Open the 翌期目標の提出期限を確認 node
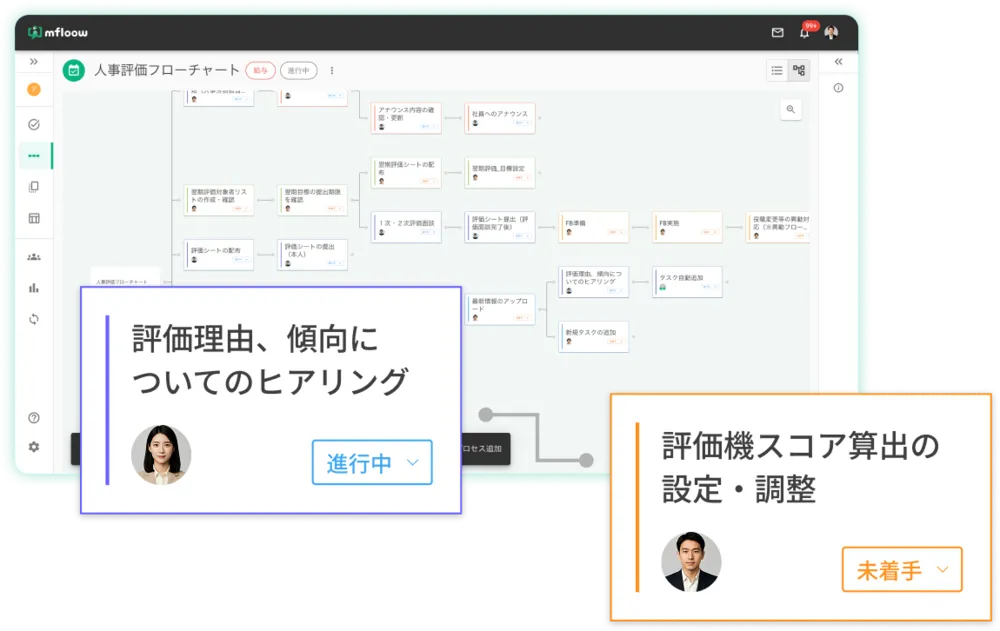The height and width of the screenshot is (631, 1000). pos(312,200)
